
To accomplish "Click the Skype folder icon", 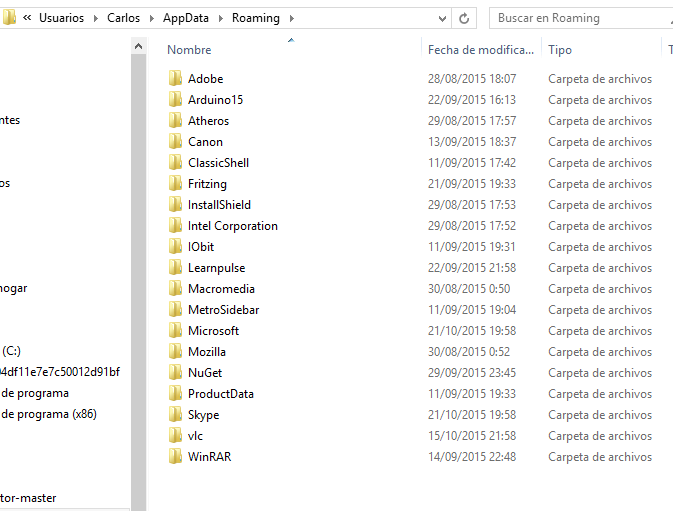I will [176, 415].
